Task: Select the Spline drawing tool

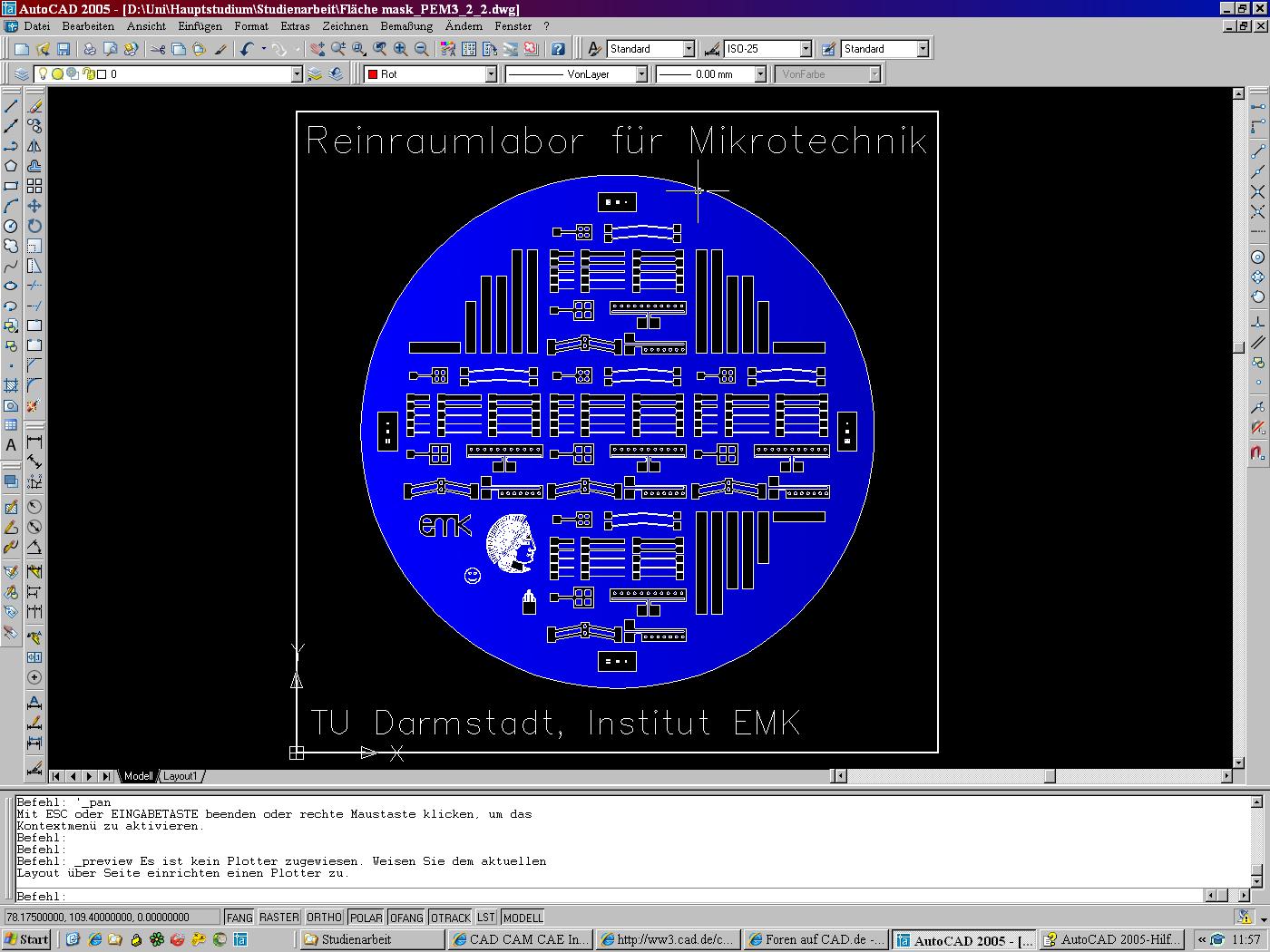Action: [11, 266]
